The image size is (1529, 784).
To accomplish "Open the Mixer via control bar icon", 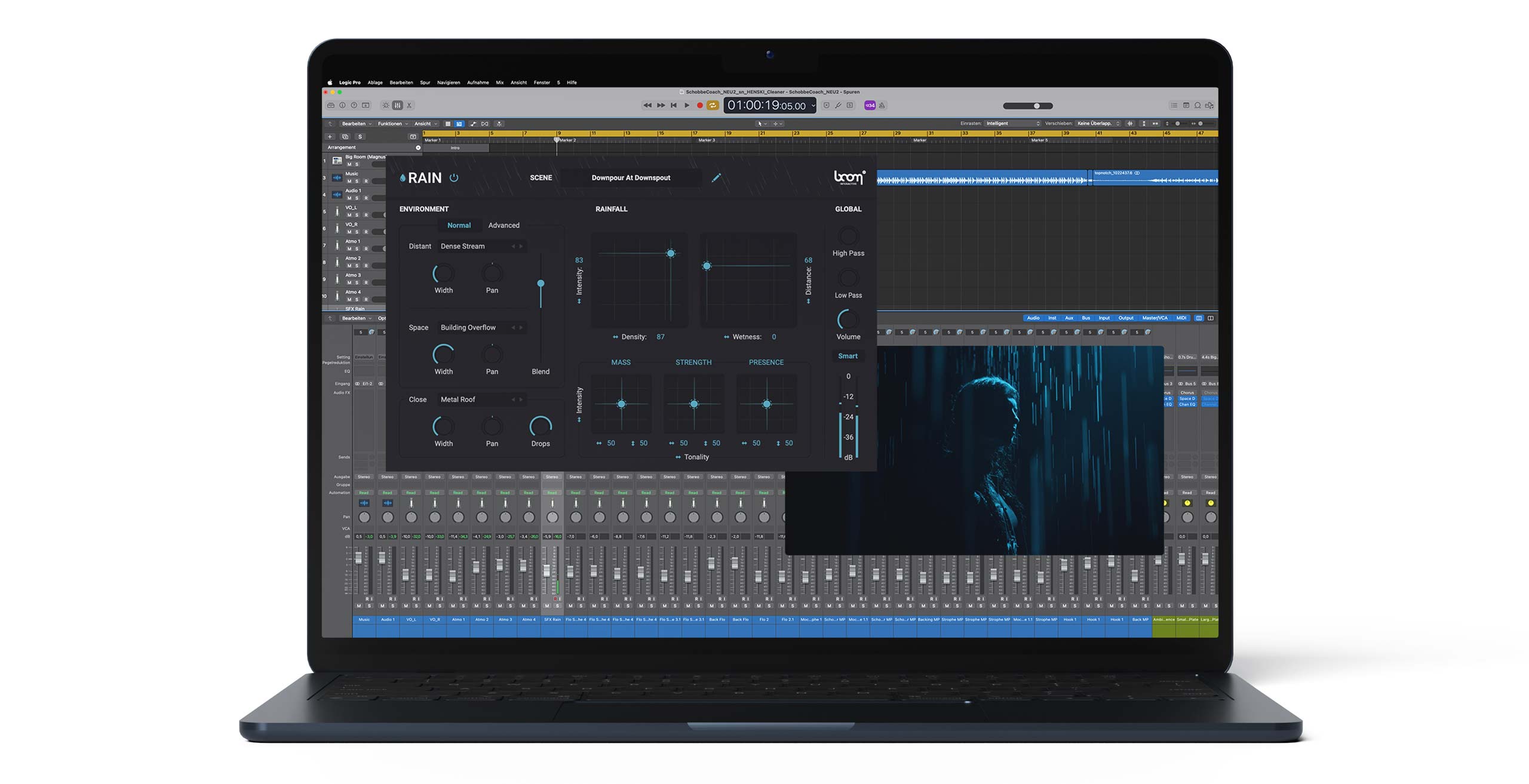I will (x=397, y=106).
